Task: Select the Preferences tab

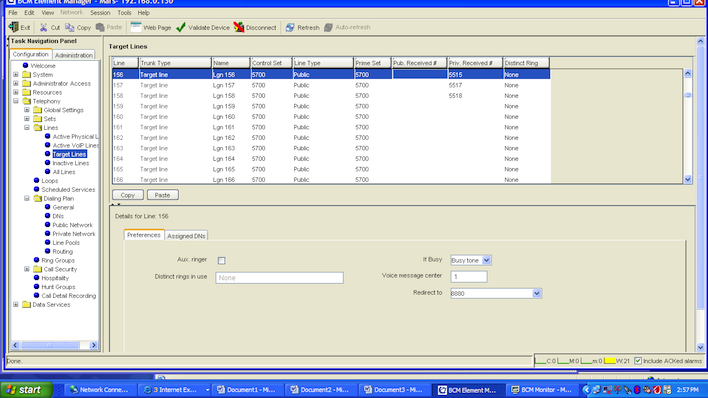Action: [x=144, y=235]
